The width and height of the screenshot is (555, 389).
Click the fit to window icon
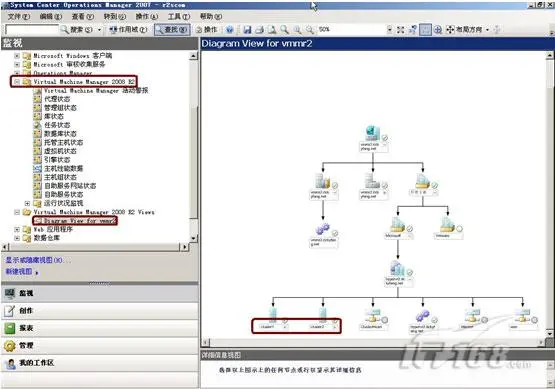pyautogui.click(x=400, y=30)
